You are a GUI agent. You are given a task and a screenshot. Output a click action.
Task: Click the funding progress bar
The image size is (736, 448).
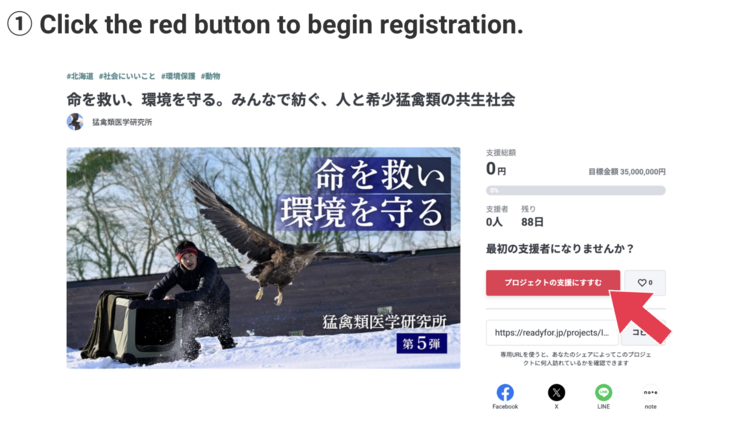click(x=575, y=190)
